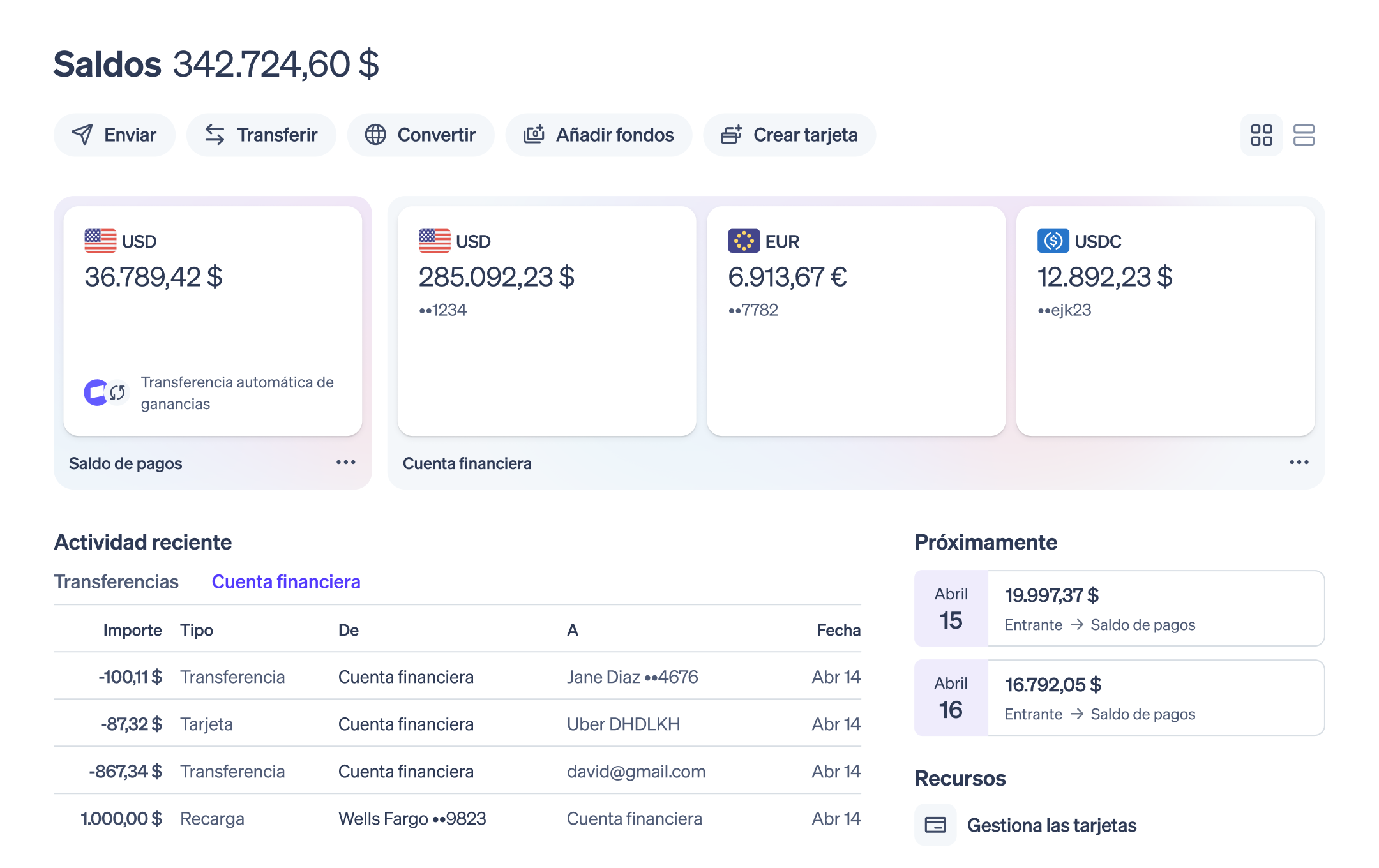1379x868 pixels.
Task: Open April 15 incoming payout item
Action: [1120, 608]
